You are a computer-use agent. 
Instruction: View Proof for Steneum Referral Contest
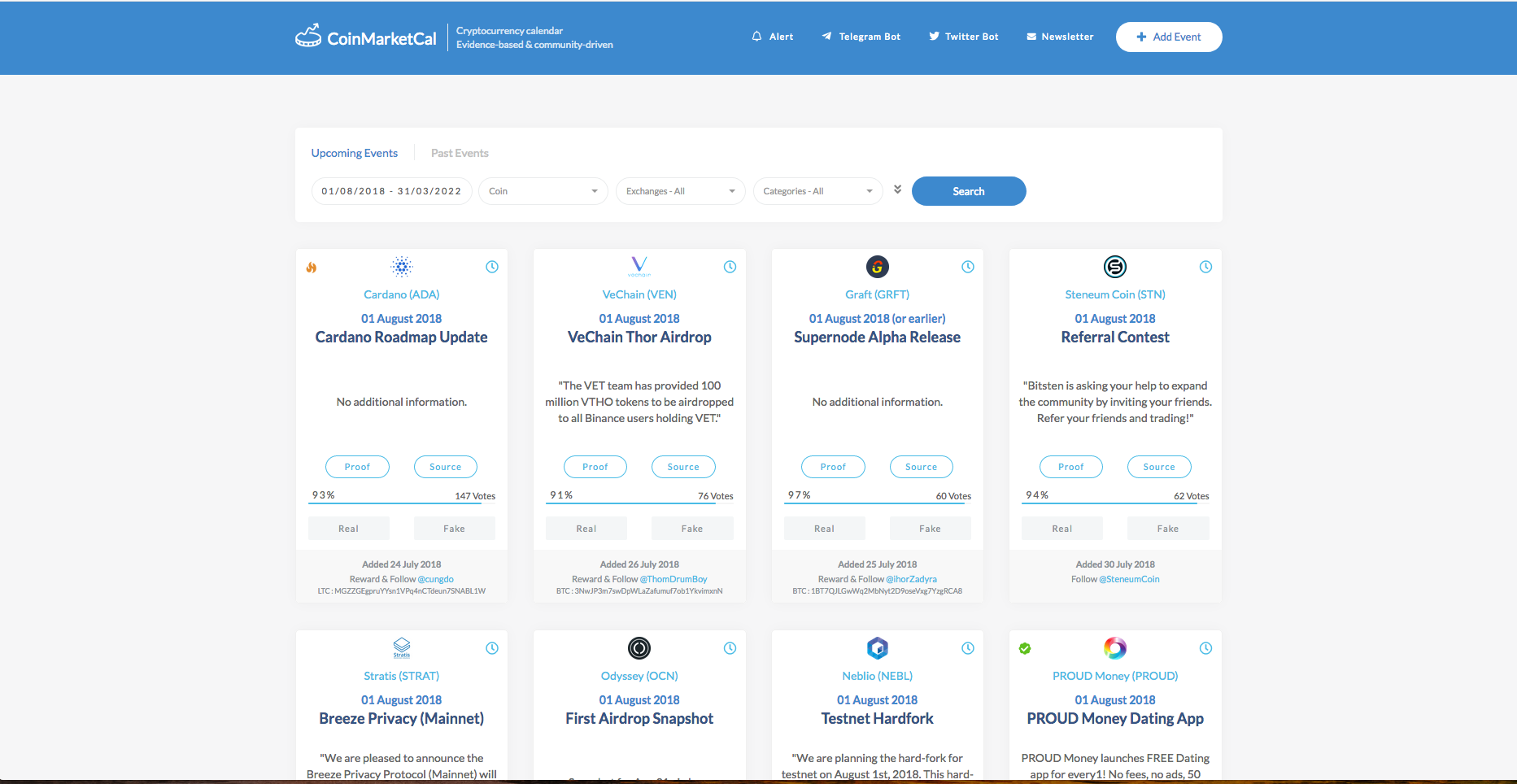[1071, 467]
